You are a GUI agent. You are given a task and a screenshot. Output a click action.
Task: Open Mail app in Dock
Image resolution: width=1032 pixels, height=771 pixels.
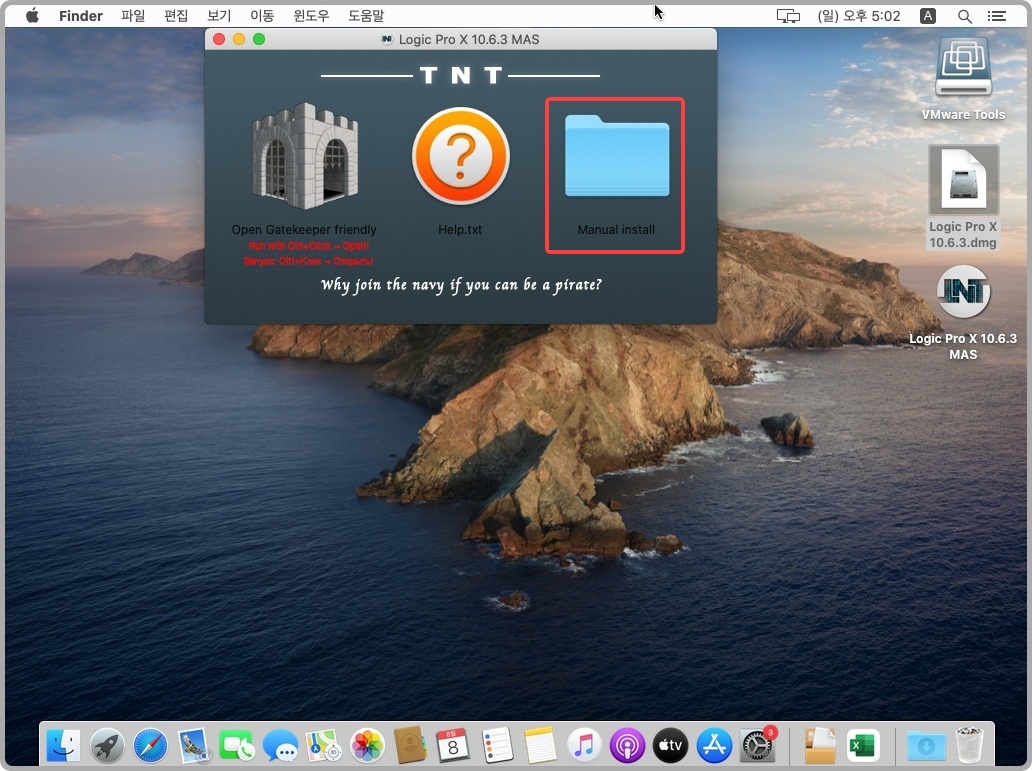pyautogui.click(x=194, y=745)
